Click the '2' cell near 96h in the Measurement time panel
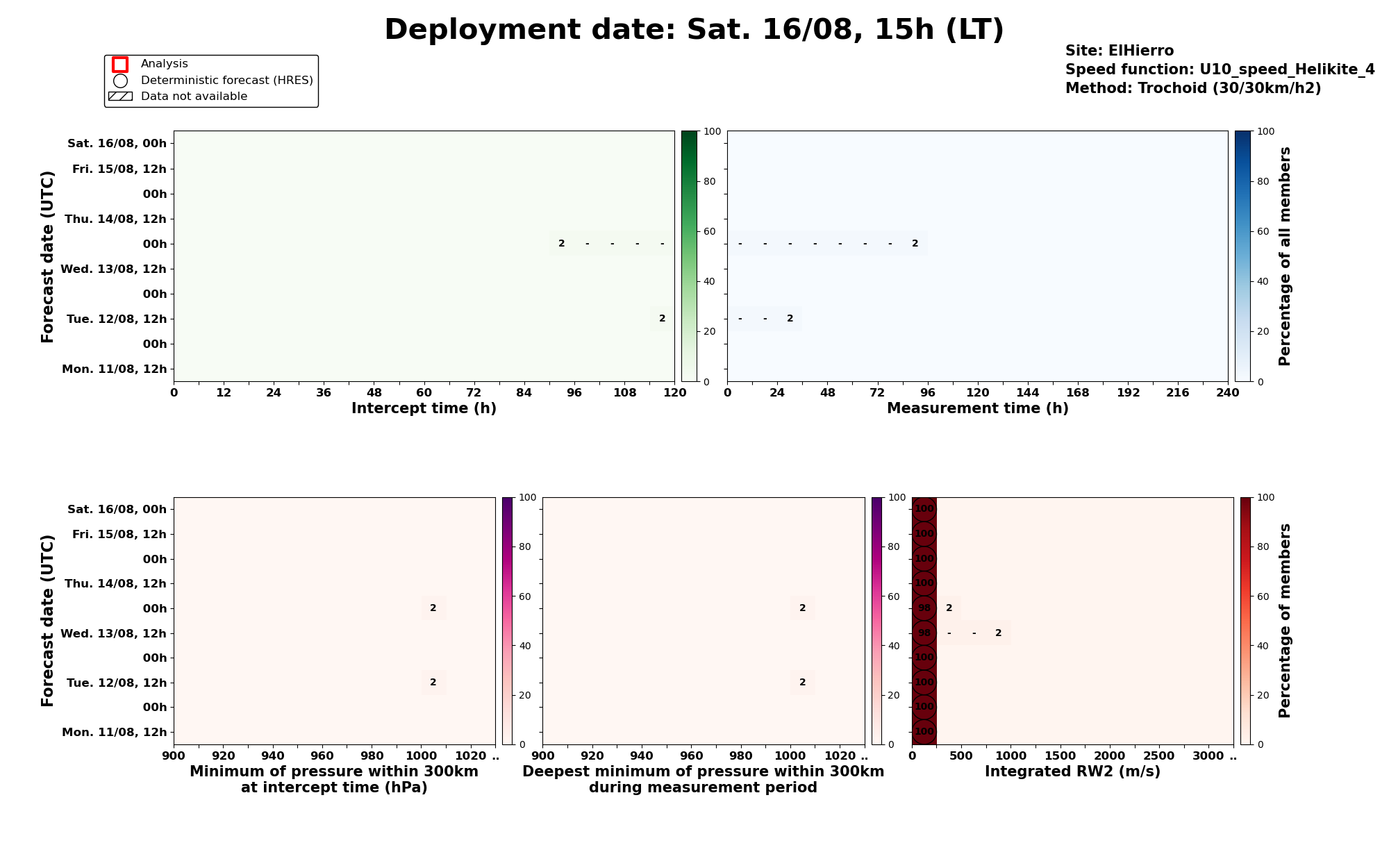 click(x=915, y=244)
